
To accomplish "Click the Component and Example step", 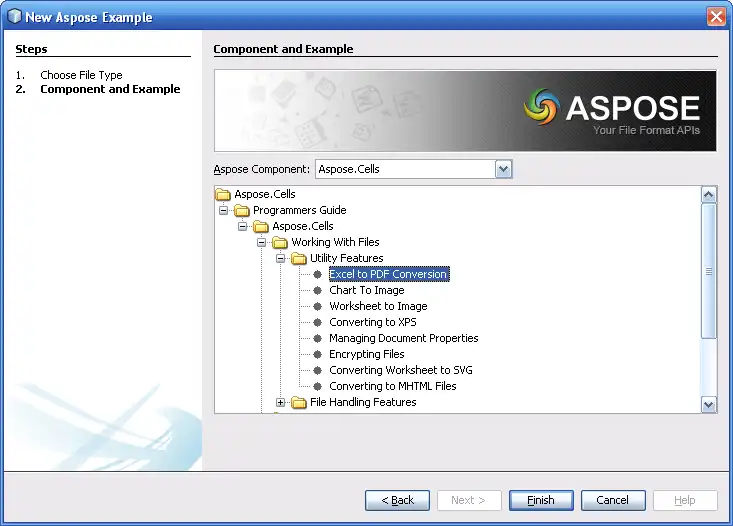I will point(110,89).
